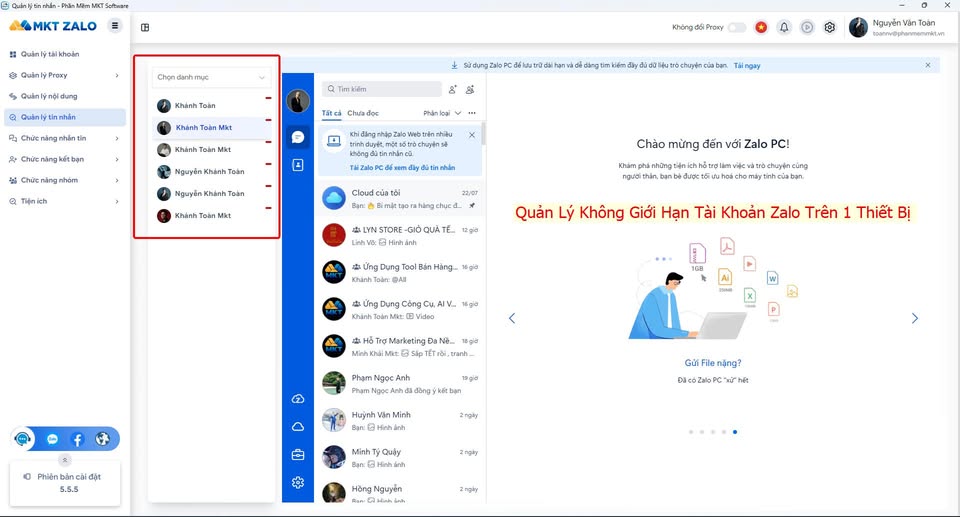Click the Tải ngay link in banner

747,66
